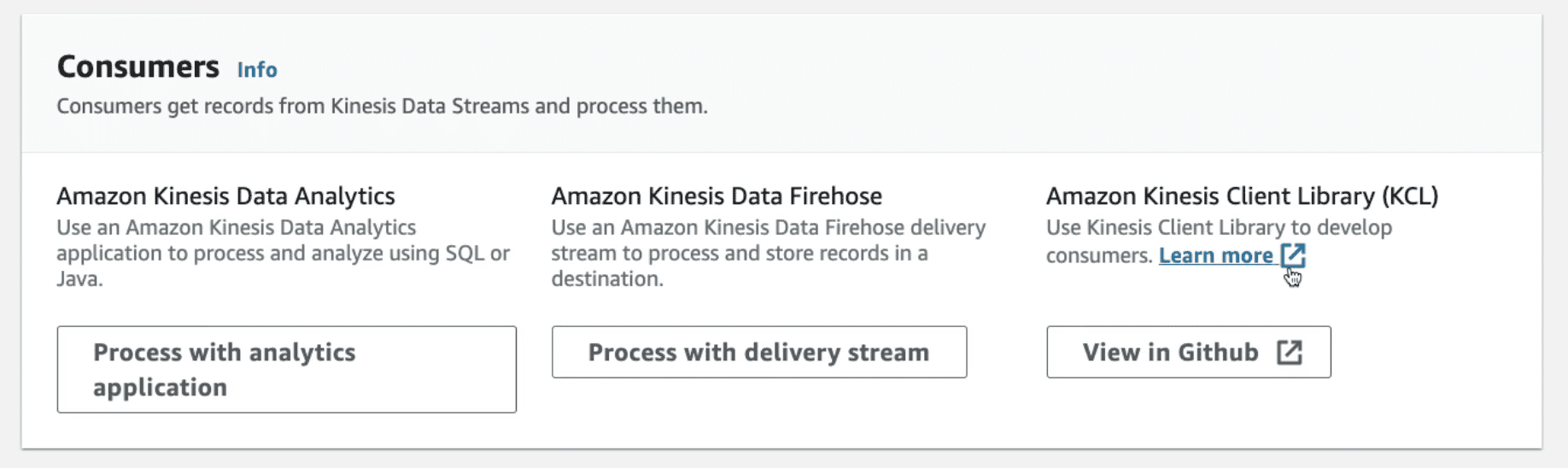
Task: Click the word "destination." in the Firehose description
Action: (x=607, y=279)
